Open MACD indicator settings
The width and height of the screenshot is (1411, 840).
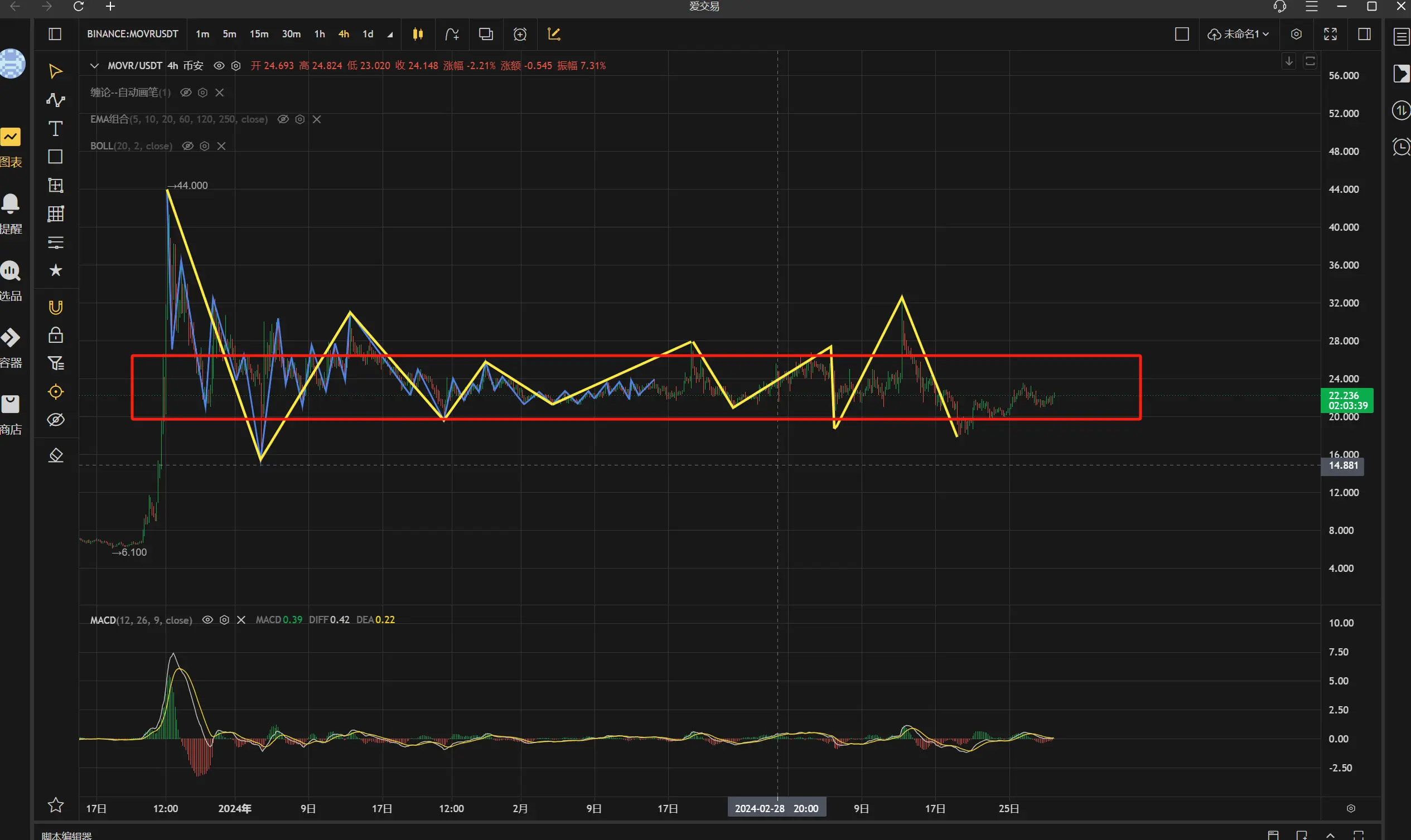[x=224, y=620]
